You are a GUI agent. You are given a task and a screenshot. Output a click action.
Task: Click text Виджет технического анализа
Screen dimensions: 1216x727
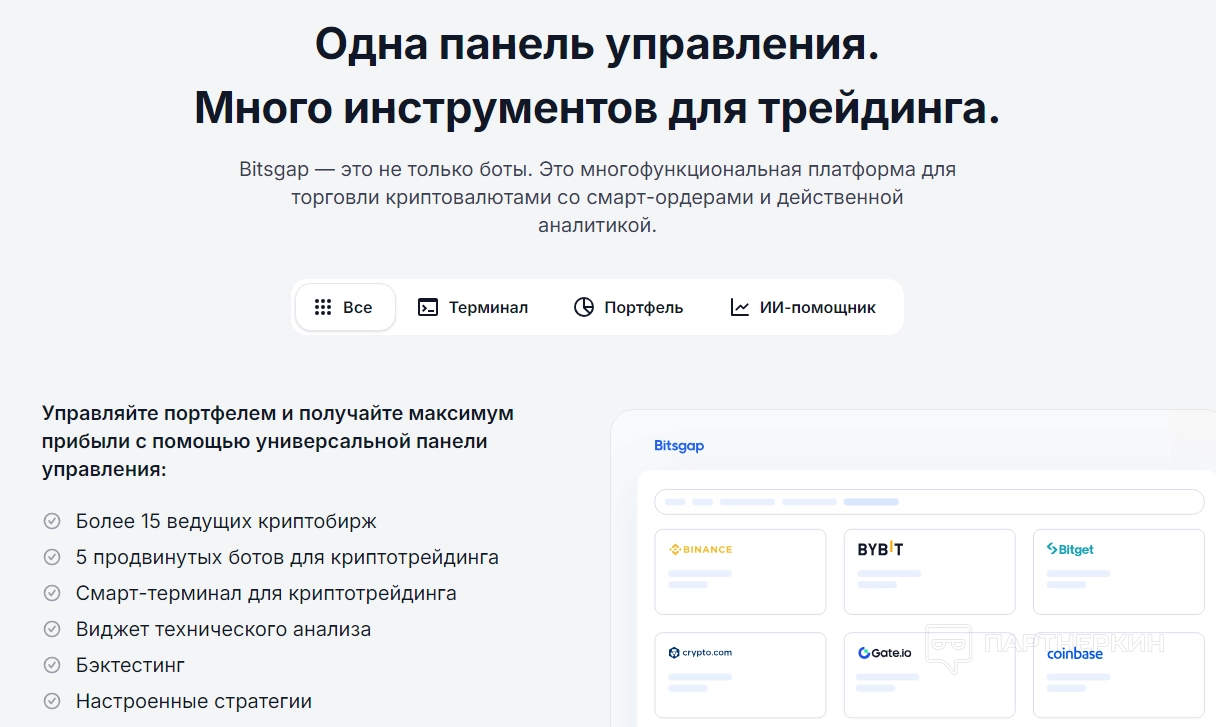click(x=223, y=629)
